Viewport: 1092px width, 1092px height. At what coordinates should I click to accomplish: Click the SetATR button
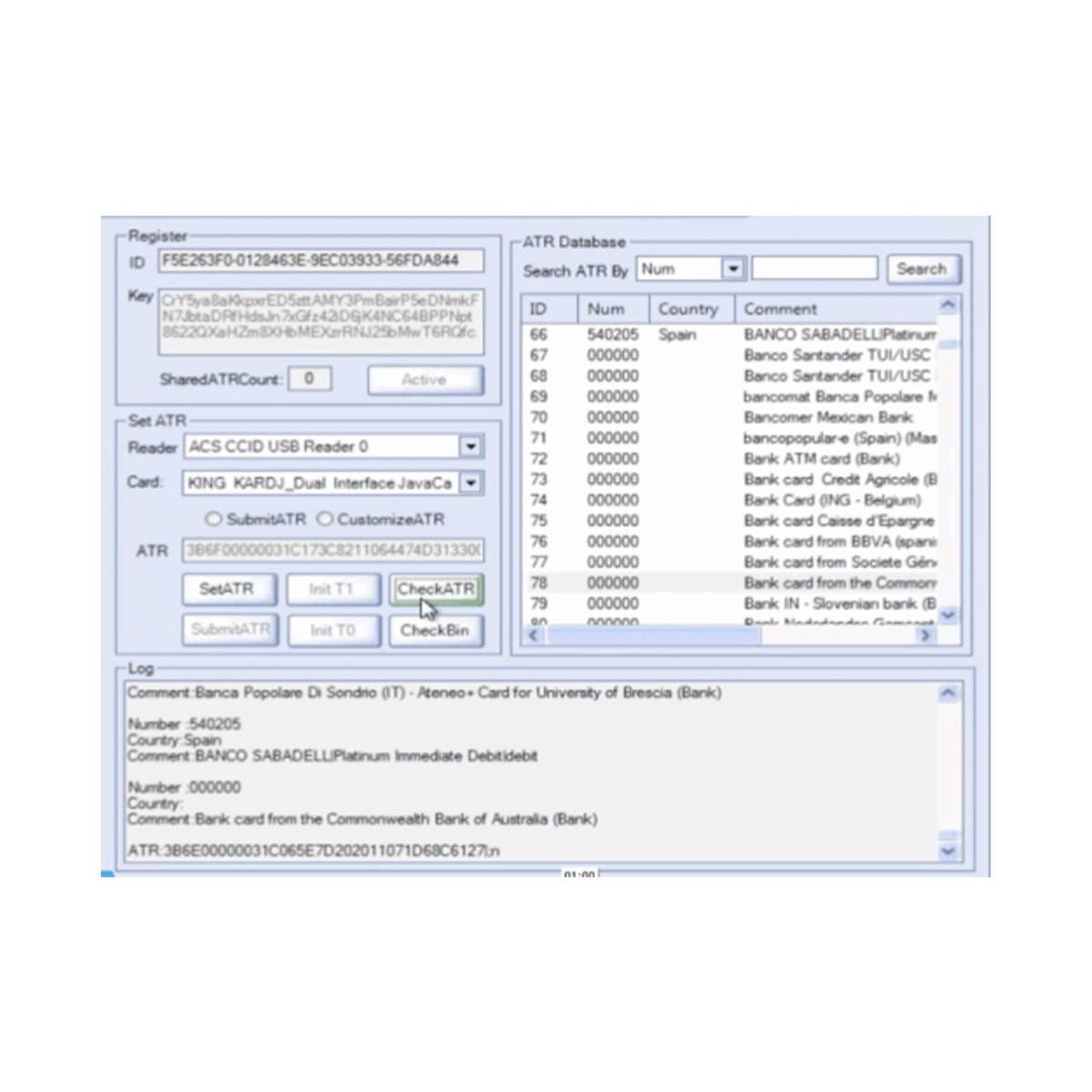click(227, 590)
